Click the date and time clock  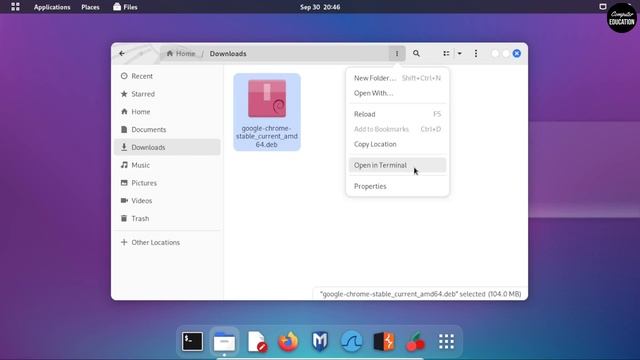(320, 7)
